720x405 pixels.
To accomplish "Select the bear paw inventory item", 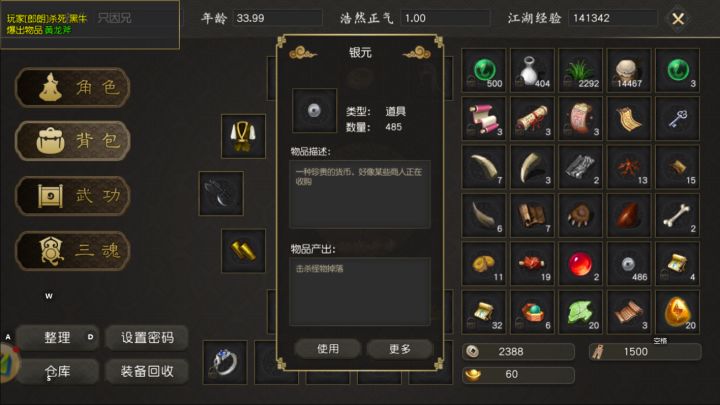I will point(580,215).
